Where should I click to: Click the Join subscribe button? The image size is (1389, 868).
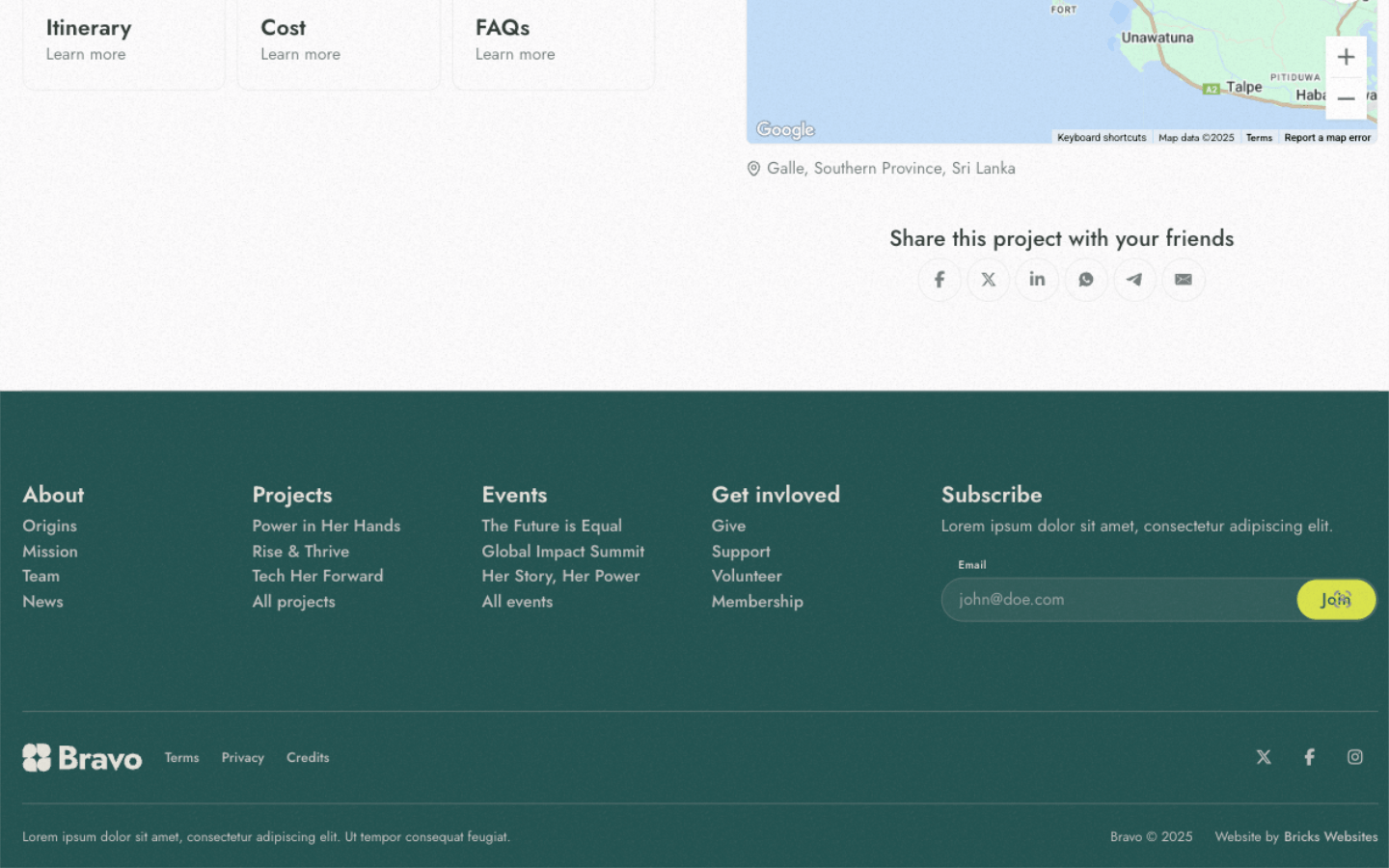(x=1335, y=600)
